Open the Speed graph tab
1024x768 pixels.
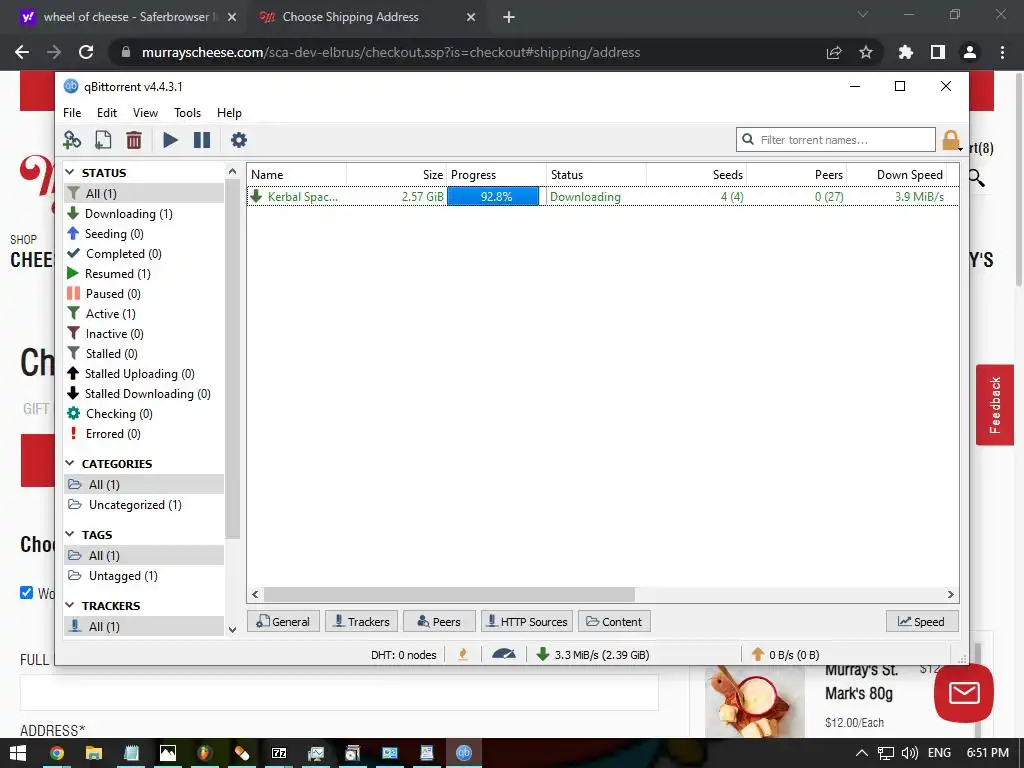[x=922, y=621]
